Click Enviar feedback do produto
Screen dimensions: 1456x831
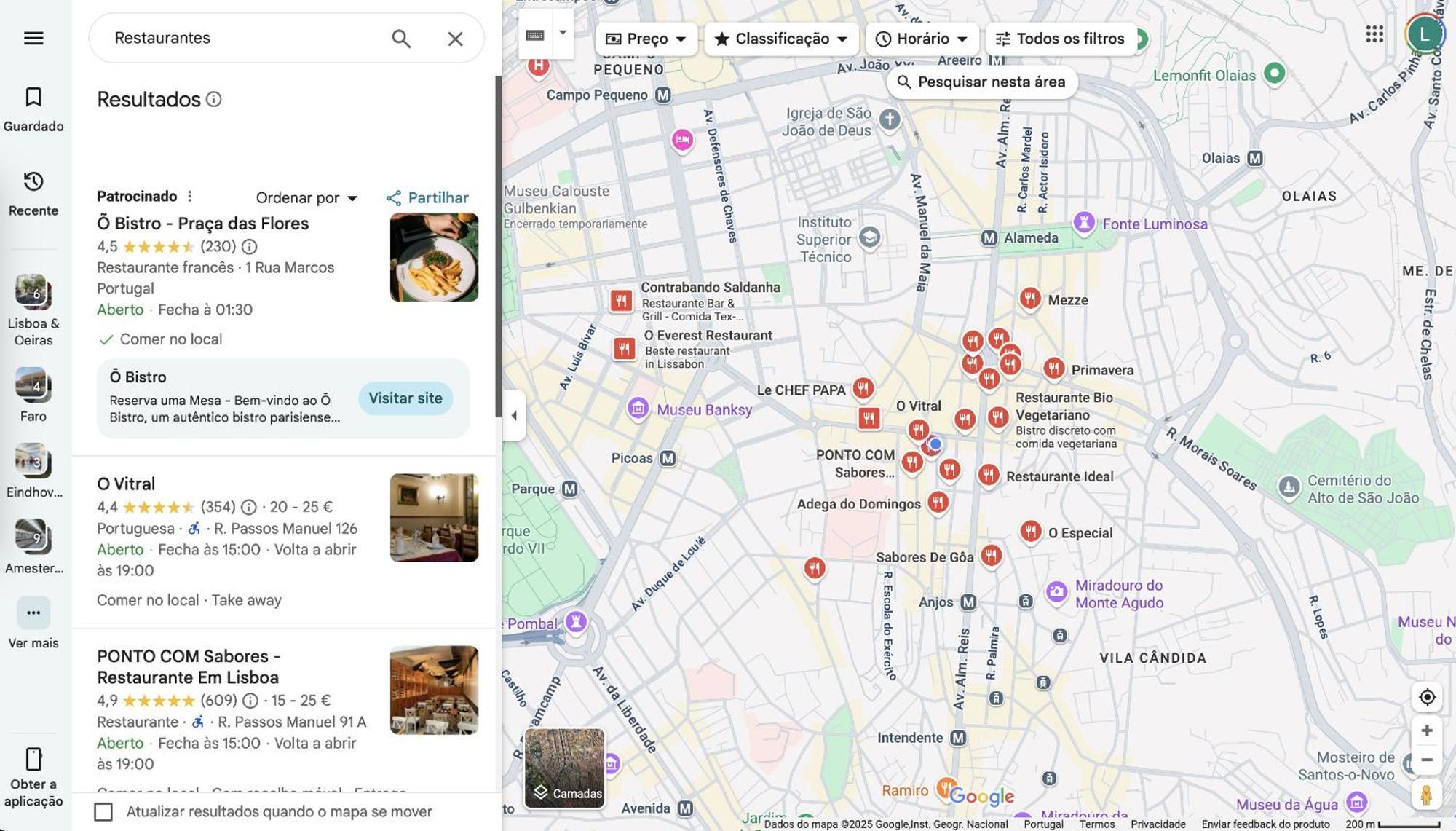(1265, 824)
